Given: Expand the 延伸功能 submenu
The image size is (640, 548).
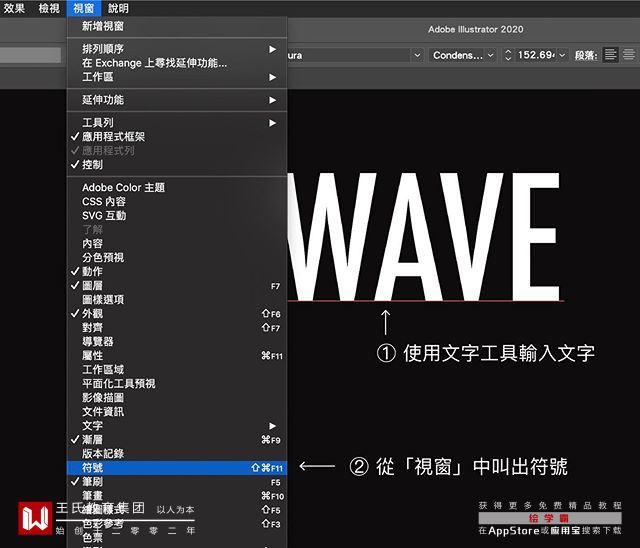Looking at the screenshot, I should coord(177,100).
